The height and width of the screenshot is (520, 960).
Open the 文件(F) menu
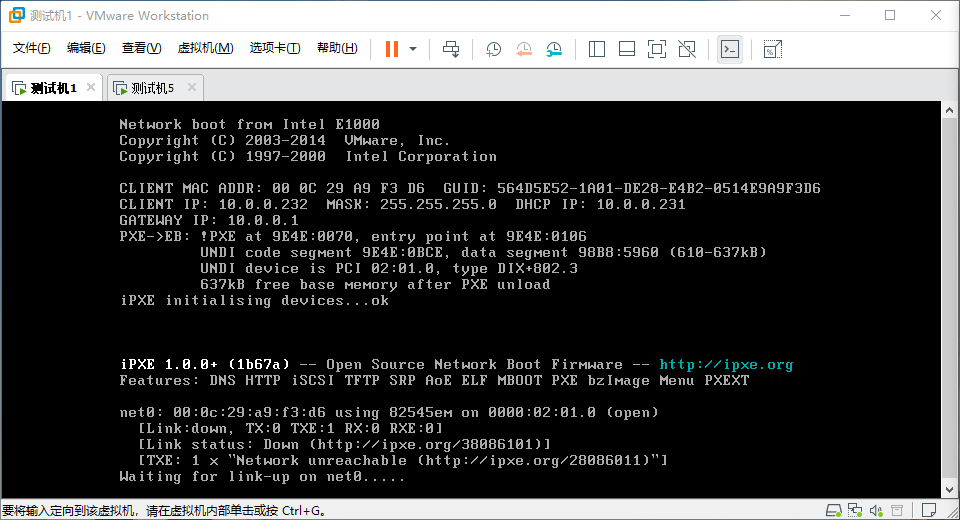point(31,48)
